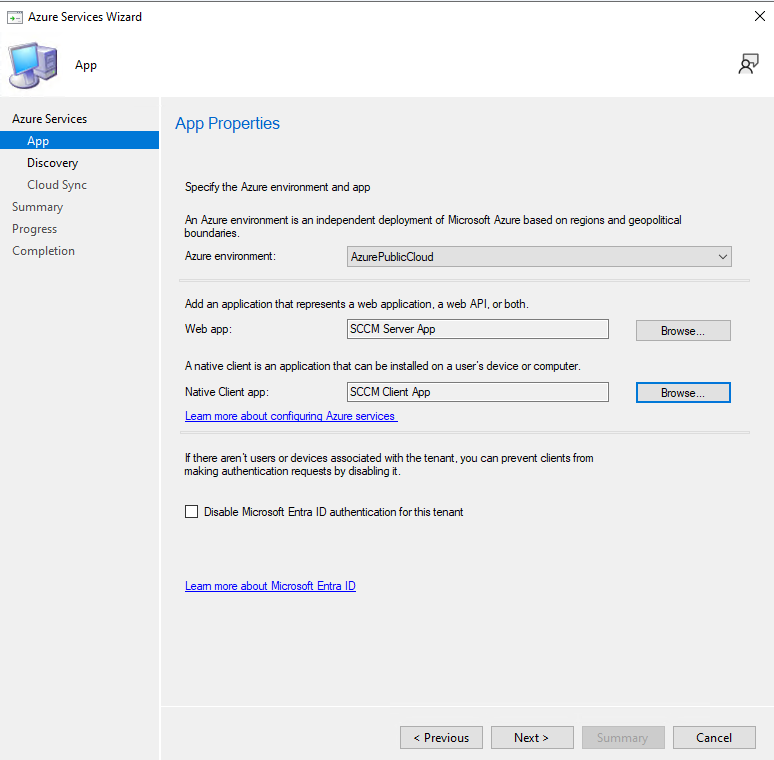Image resolution: width=774 pixels, height=760 pixels.
Task: Browse for the Native Client app
Action: point(683,393)
